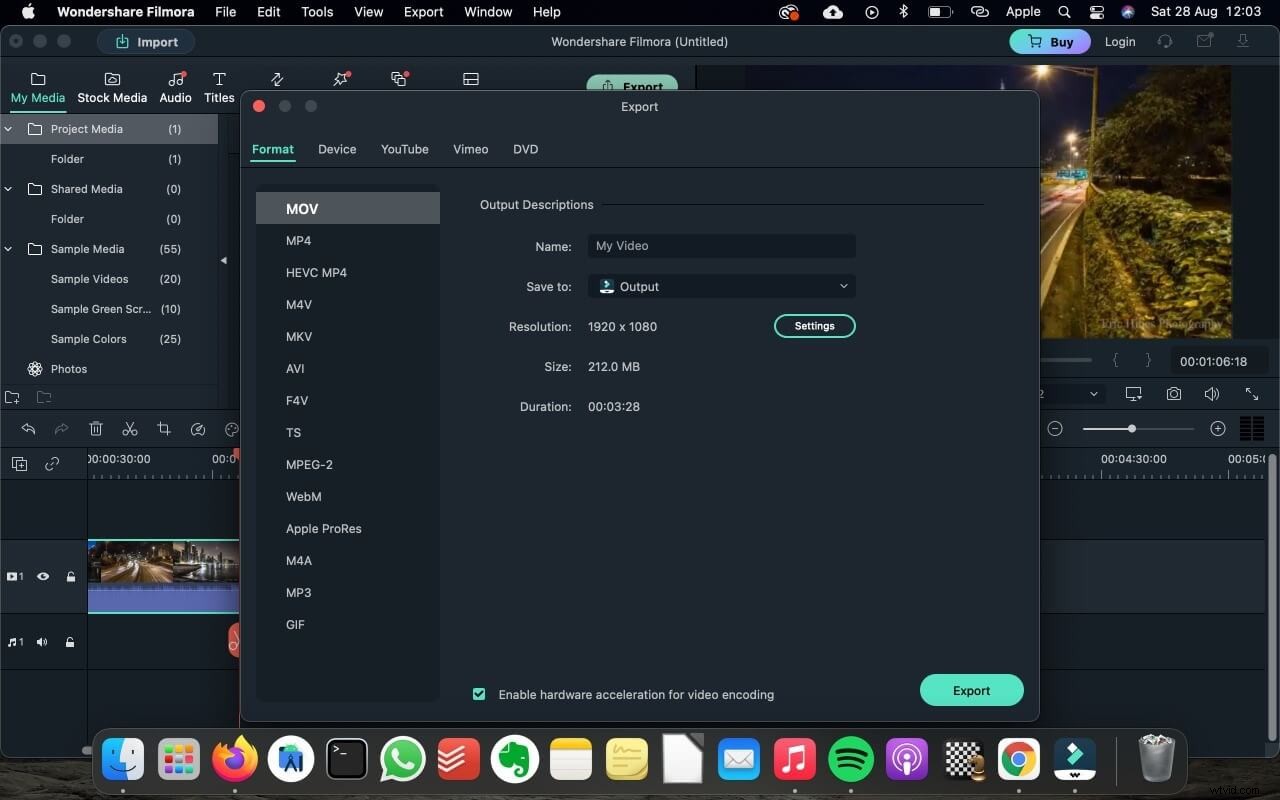The width and height of the screenshot is (1280, 800).
Task: Take a snapshot with the camera icon
Action: point(1173,393)
